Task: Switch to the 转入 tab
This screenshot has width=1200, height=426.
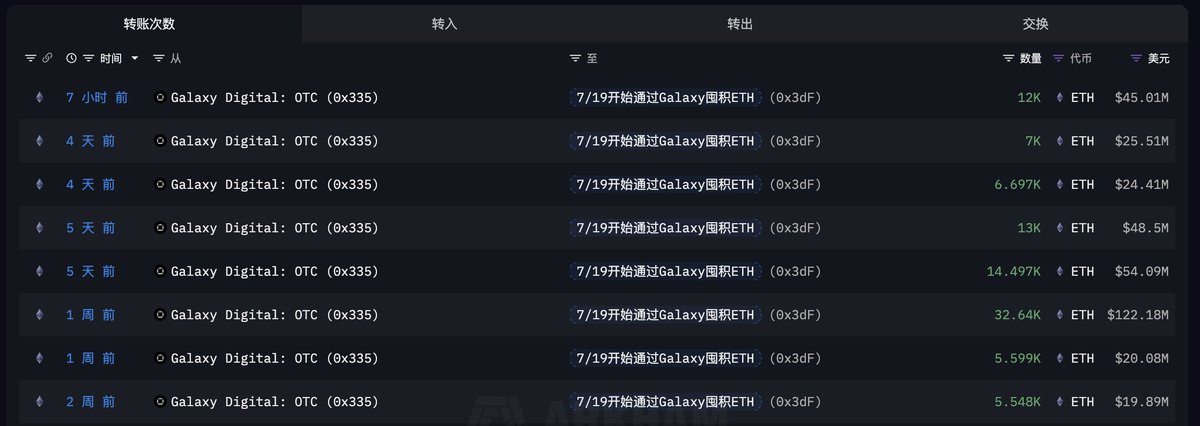Action: [445, 23]
